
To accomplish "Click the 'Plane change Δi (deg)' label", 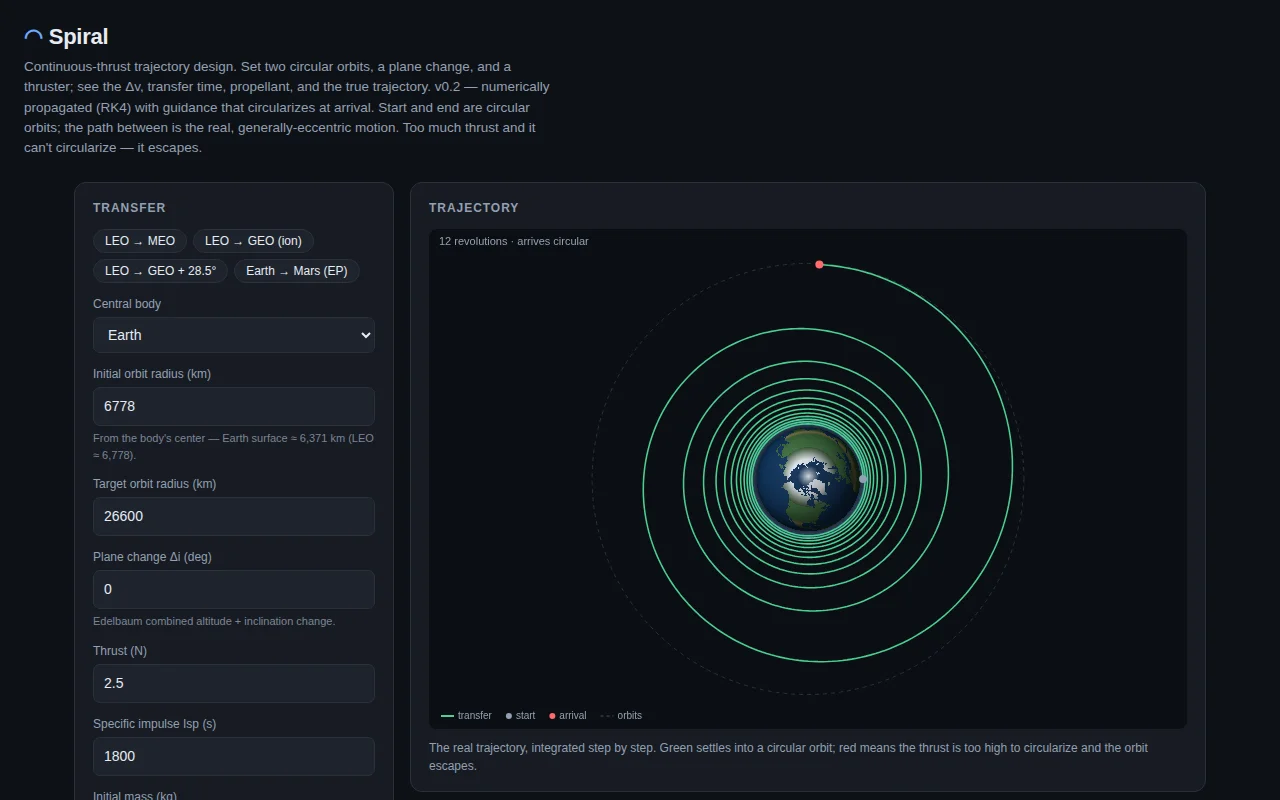I will 152,557.
